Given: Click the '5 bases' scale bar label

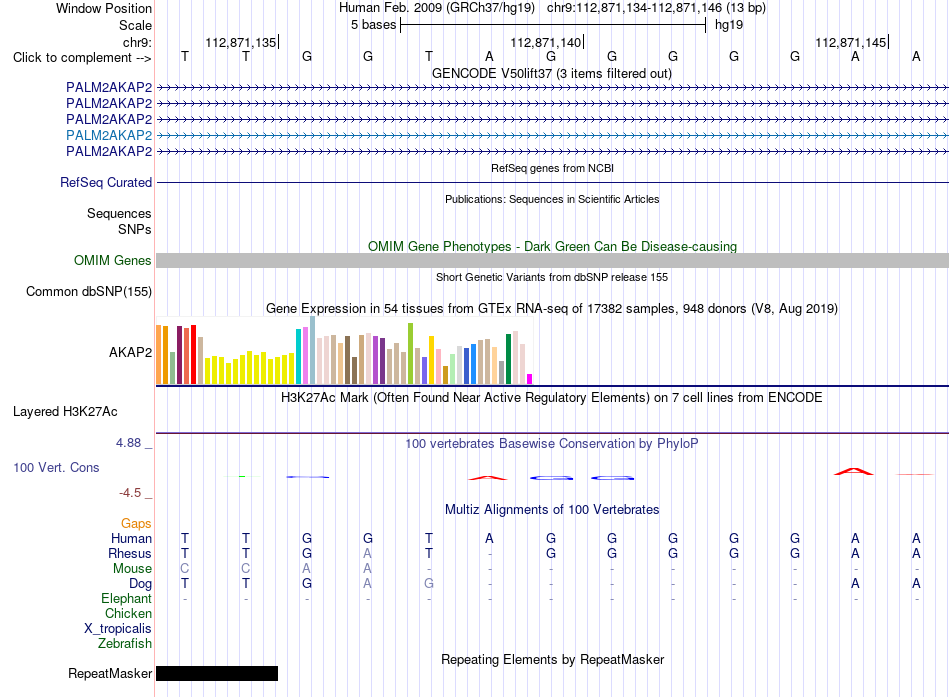Looking at the screenshot, I should (x=373, y=25).
